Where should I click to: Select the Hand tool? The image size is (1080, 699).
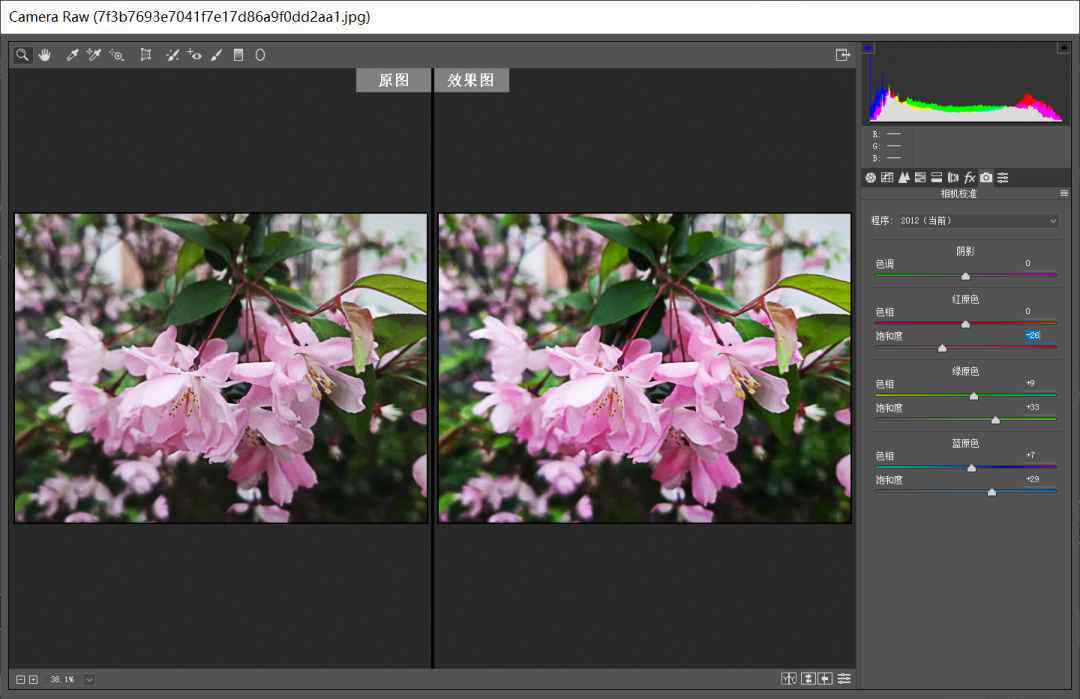pos(45,55)
